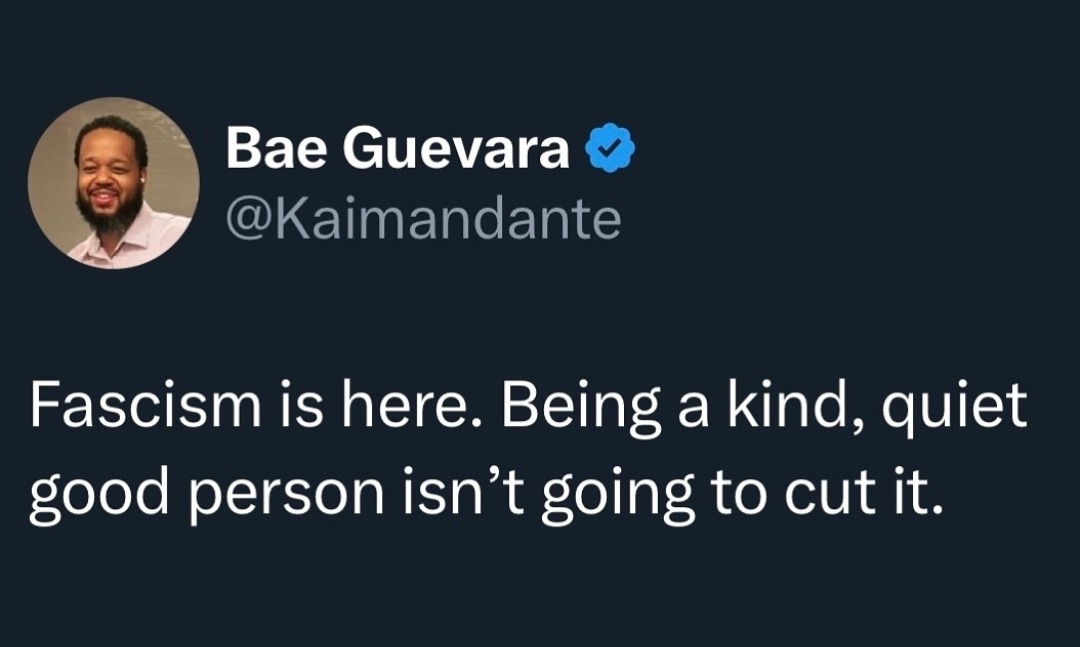1080x647 pixels.
Task: Open Bae Guevara's profile picture
Action: (x=114, y=183)
